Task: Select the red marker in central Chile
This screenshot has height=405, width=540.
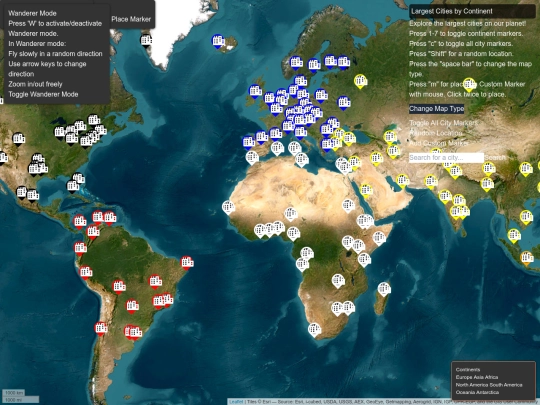Action: pyautogui.click(x=101, y=329)
